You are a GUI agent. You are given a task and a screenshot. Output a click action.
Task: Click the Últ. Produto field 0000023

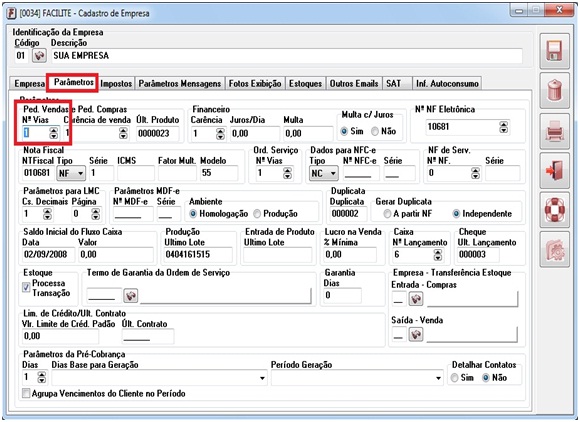click(158, 134)
